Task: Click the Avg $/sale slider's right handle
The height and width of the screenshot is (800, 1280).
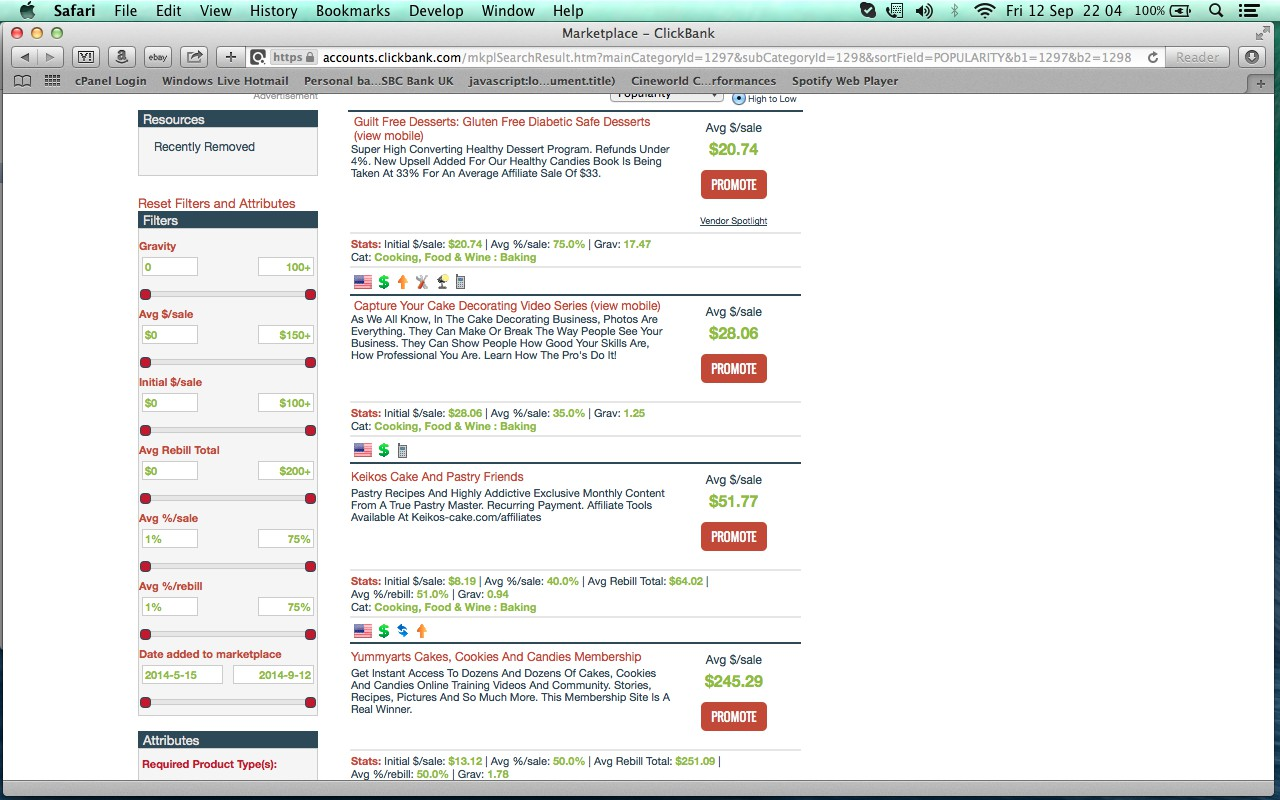Action: pyautogui.click(x=310, y=362)
